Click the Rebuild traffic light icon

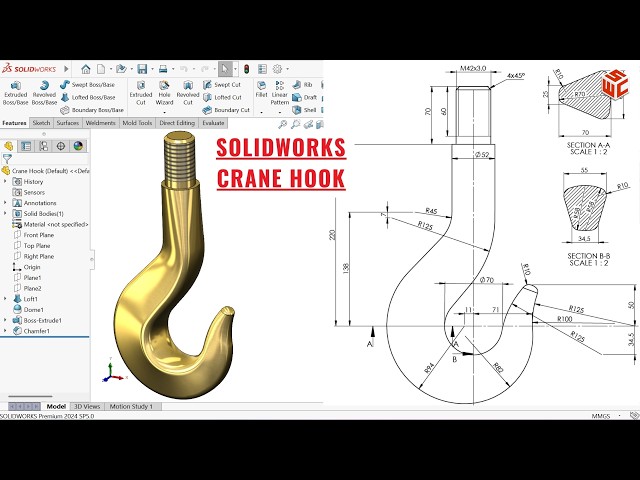tap(246, 69)
